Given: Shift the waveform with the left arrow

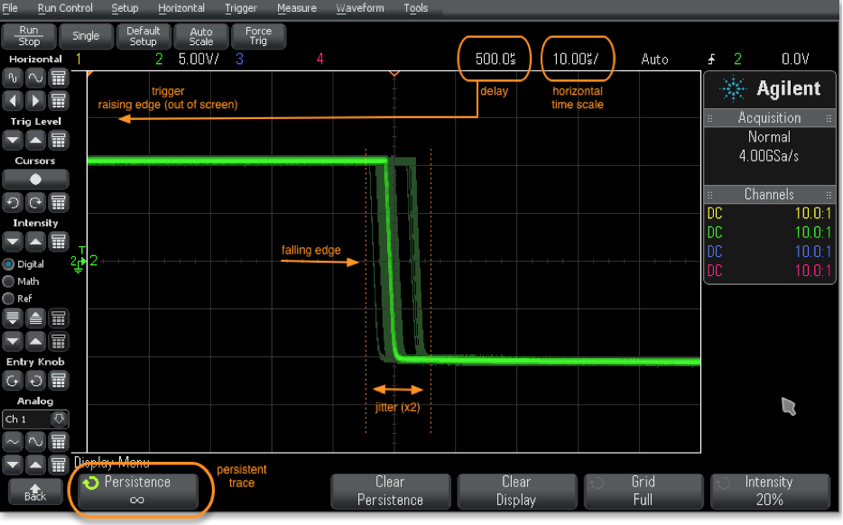Looking at the screenshot, I should point(12,100).
